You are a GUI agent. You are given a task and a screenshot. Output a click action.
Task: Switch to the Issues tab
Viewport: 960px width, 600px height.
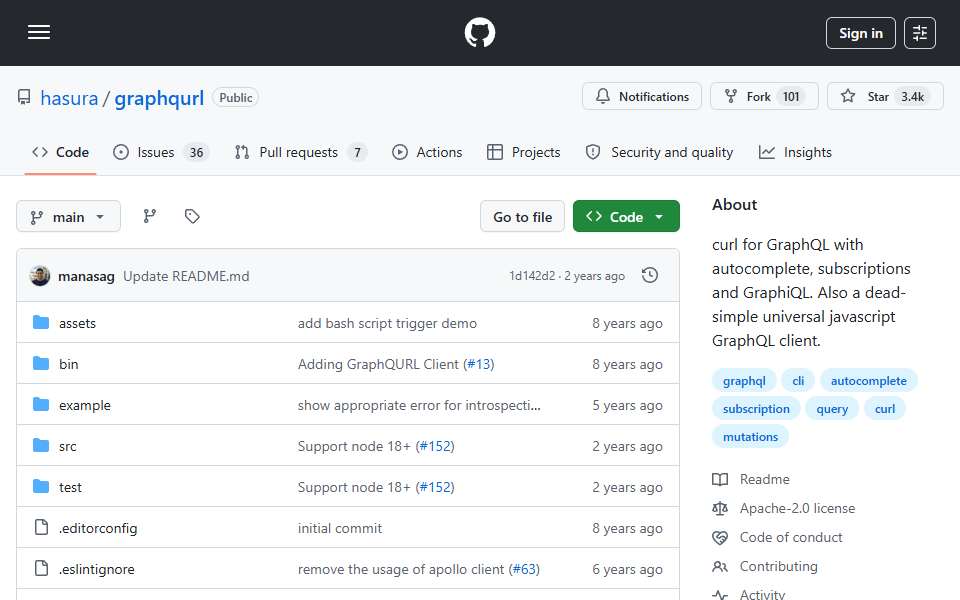[161, 152]
